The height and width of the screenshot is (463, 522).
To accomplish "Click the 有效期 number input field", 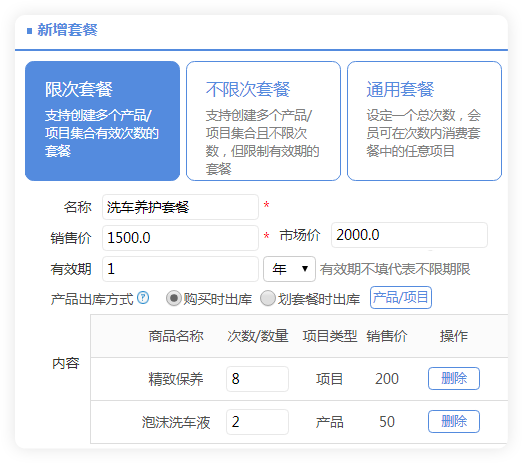I will 180,269.
